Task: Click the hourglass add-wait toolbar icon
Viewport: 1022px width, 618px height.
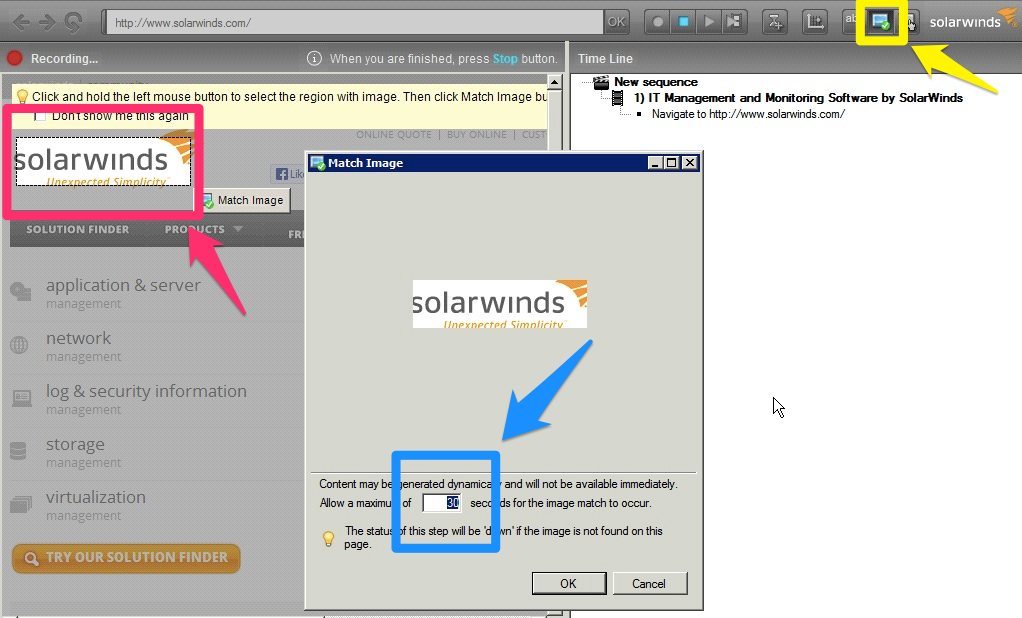Action: coord(775,22)
